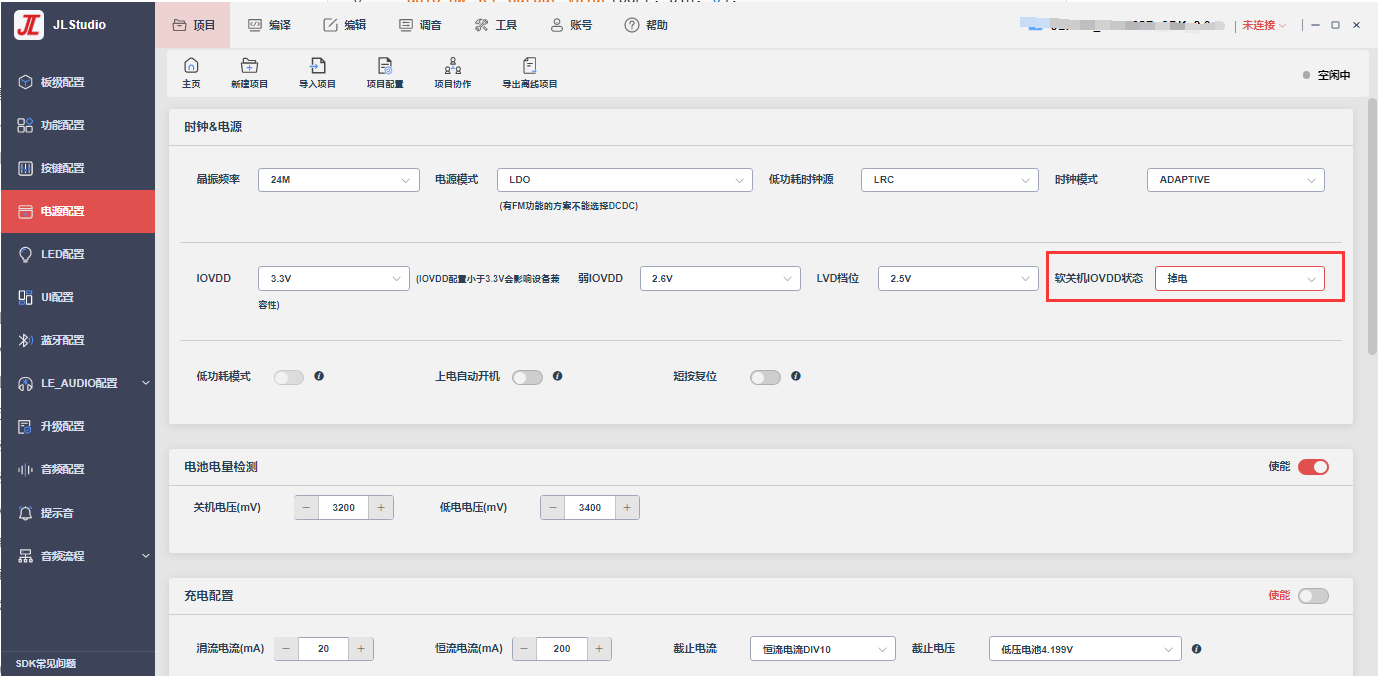Click the 未连接 connection status button
Image resolution: width=1380 pixels, height=678 pixels.
pos(1264,25)
